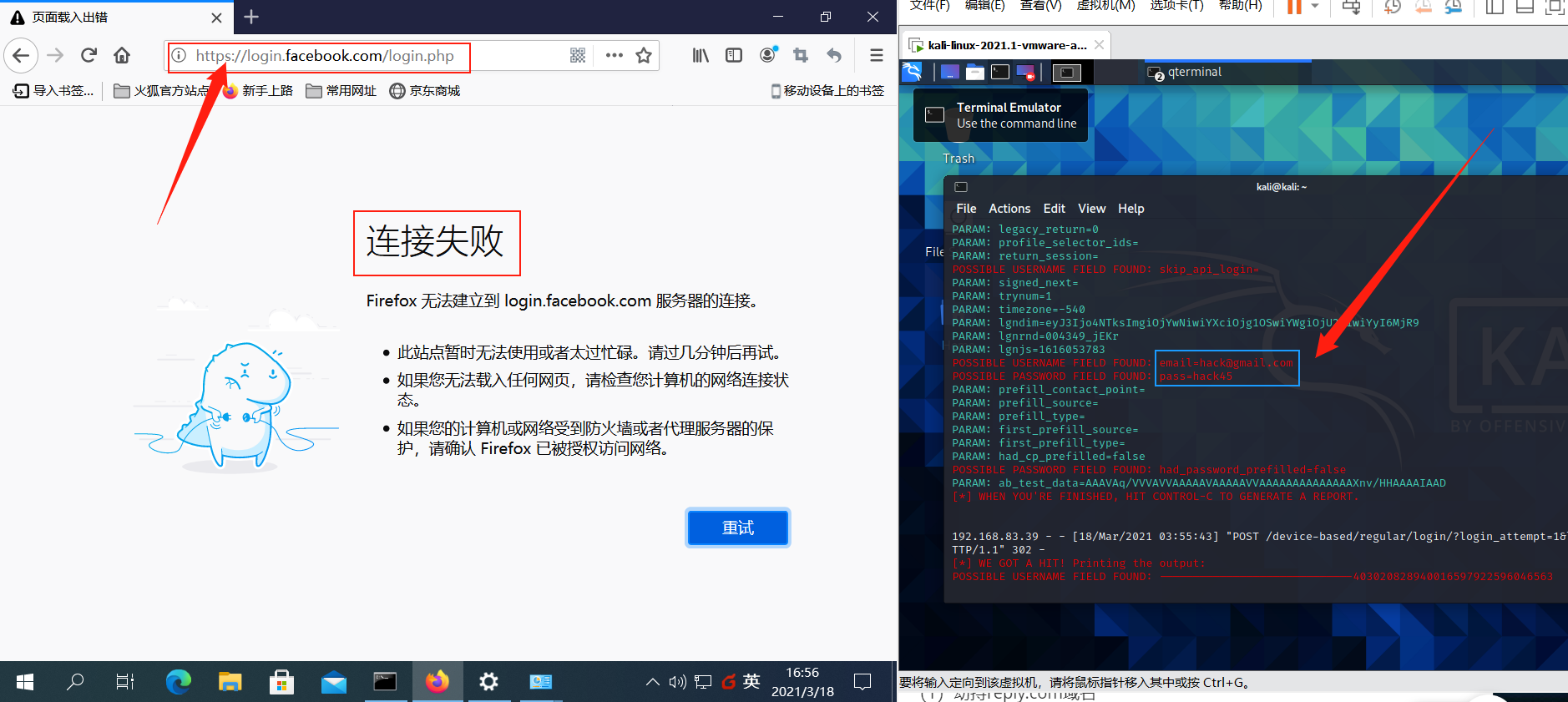Click Kali panel screen recorder icon
Screen dimensions: 1568x702
(1025, 73)
